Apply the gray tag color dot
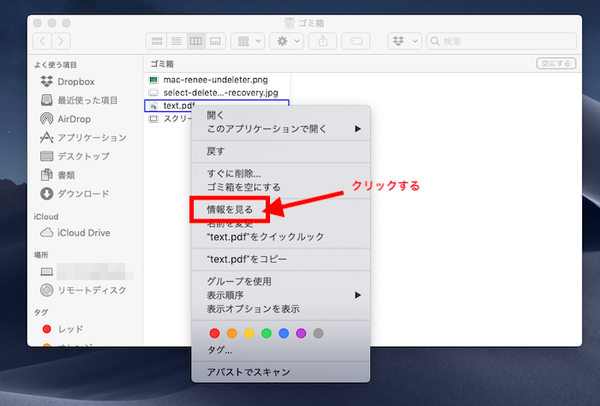 tap(318, 333)
